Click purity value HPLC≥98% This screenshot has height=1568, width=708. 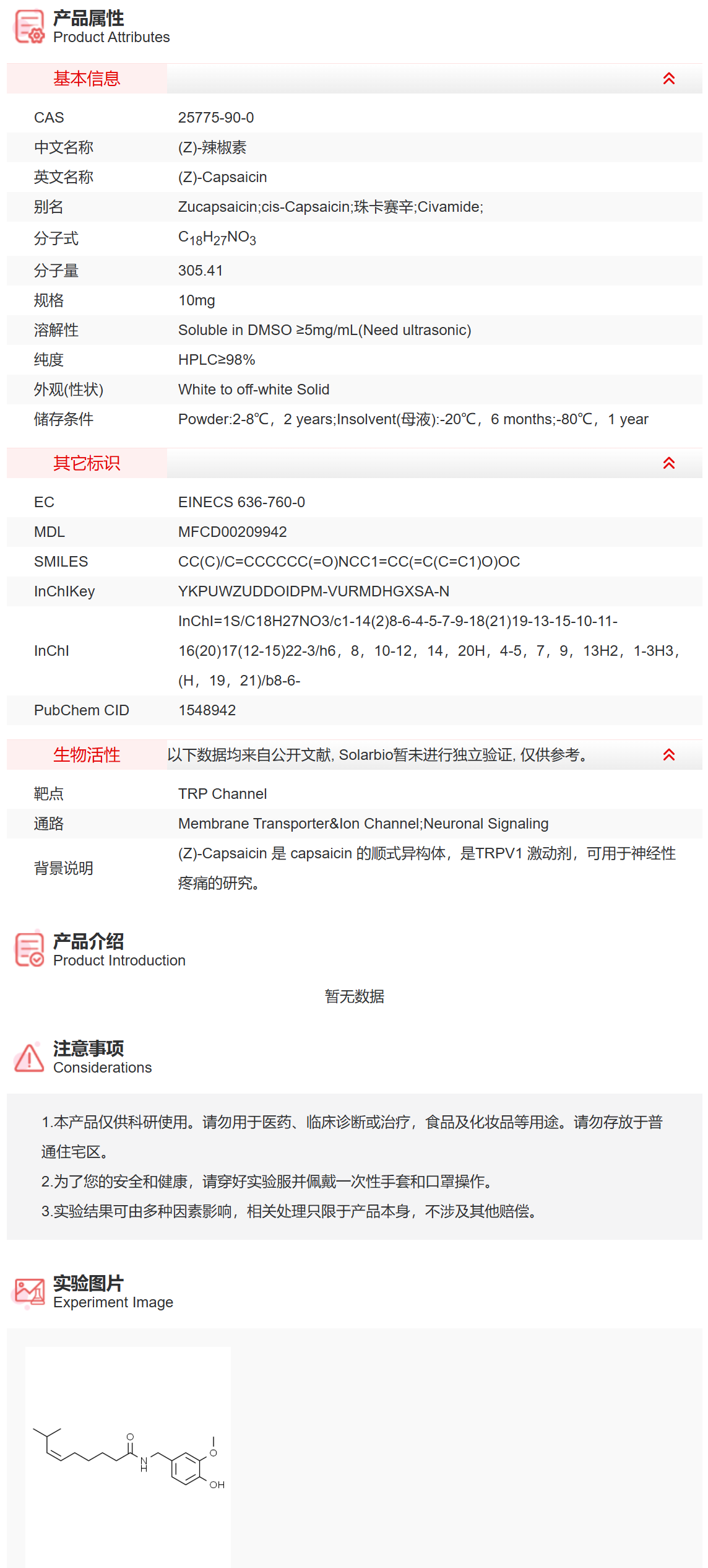click(x=217, y=360)
